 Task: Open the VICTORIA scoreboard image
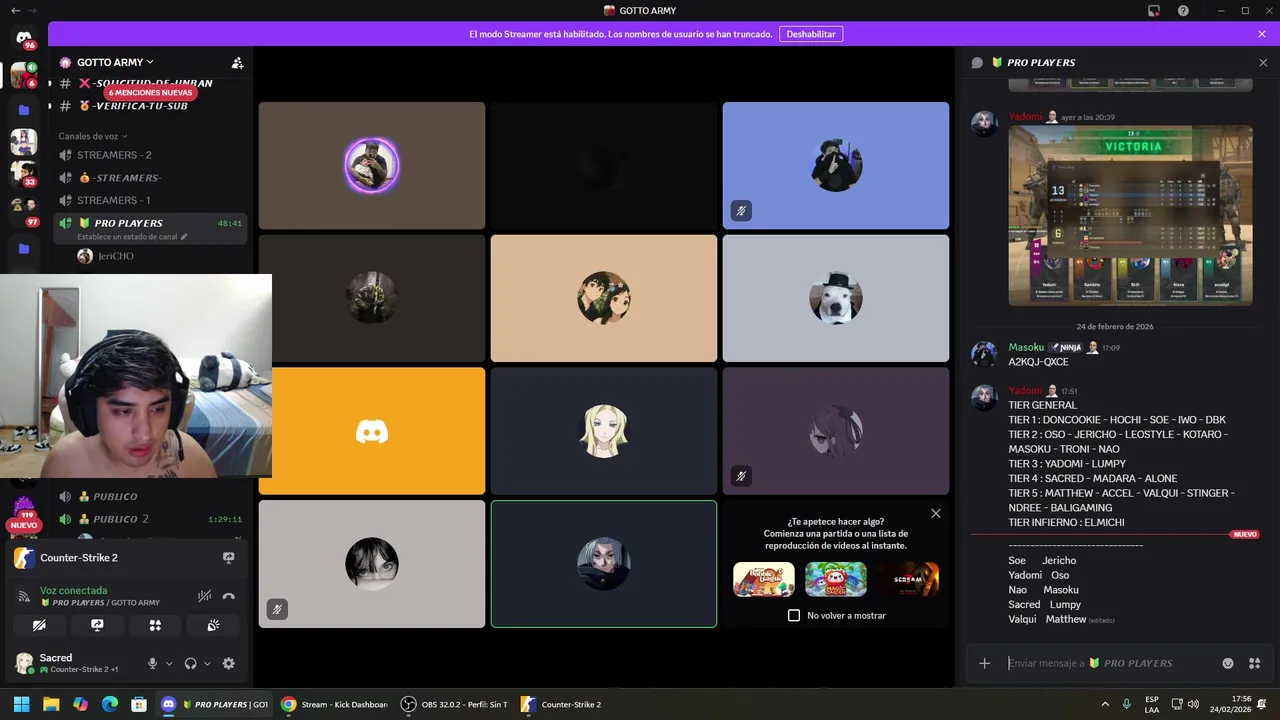(x=1130, y=215)
